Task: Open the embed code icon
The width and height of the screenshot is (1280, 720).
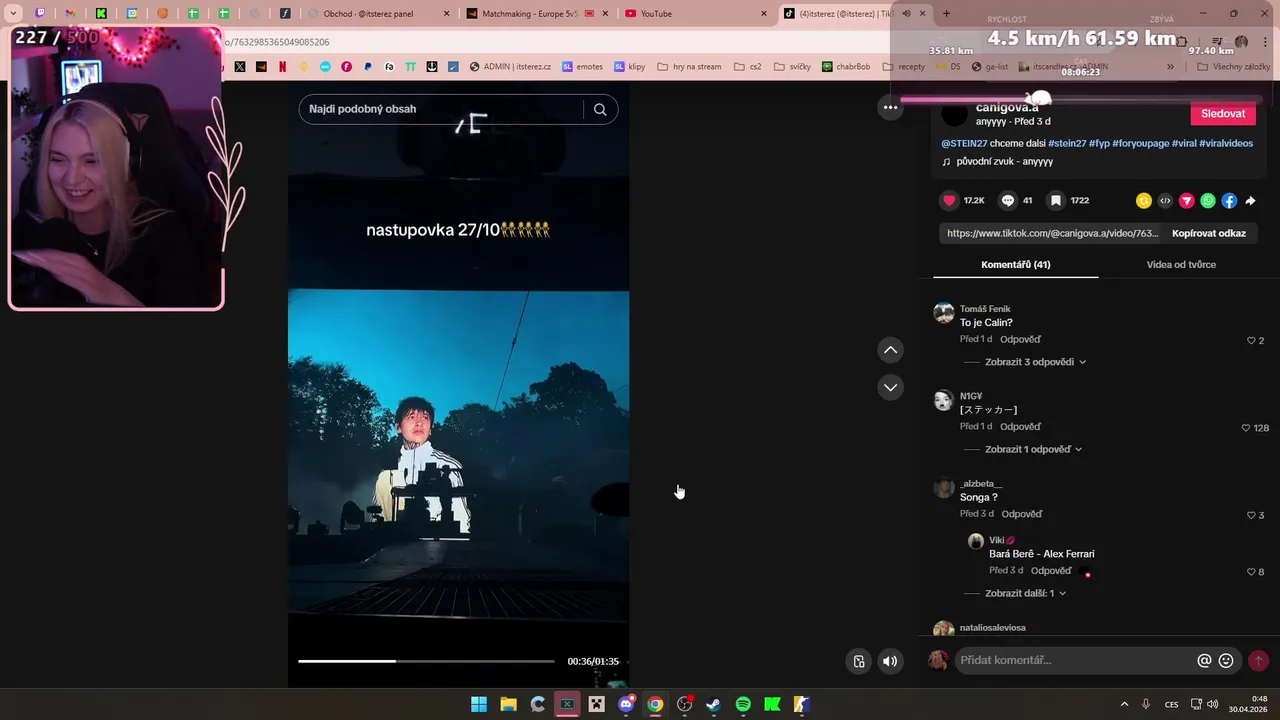Action: tap(1165, 201)
